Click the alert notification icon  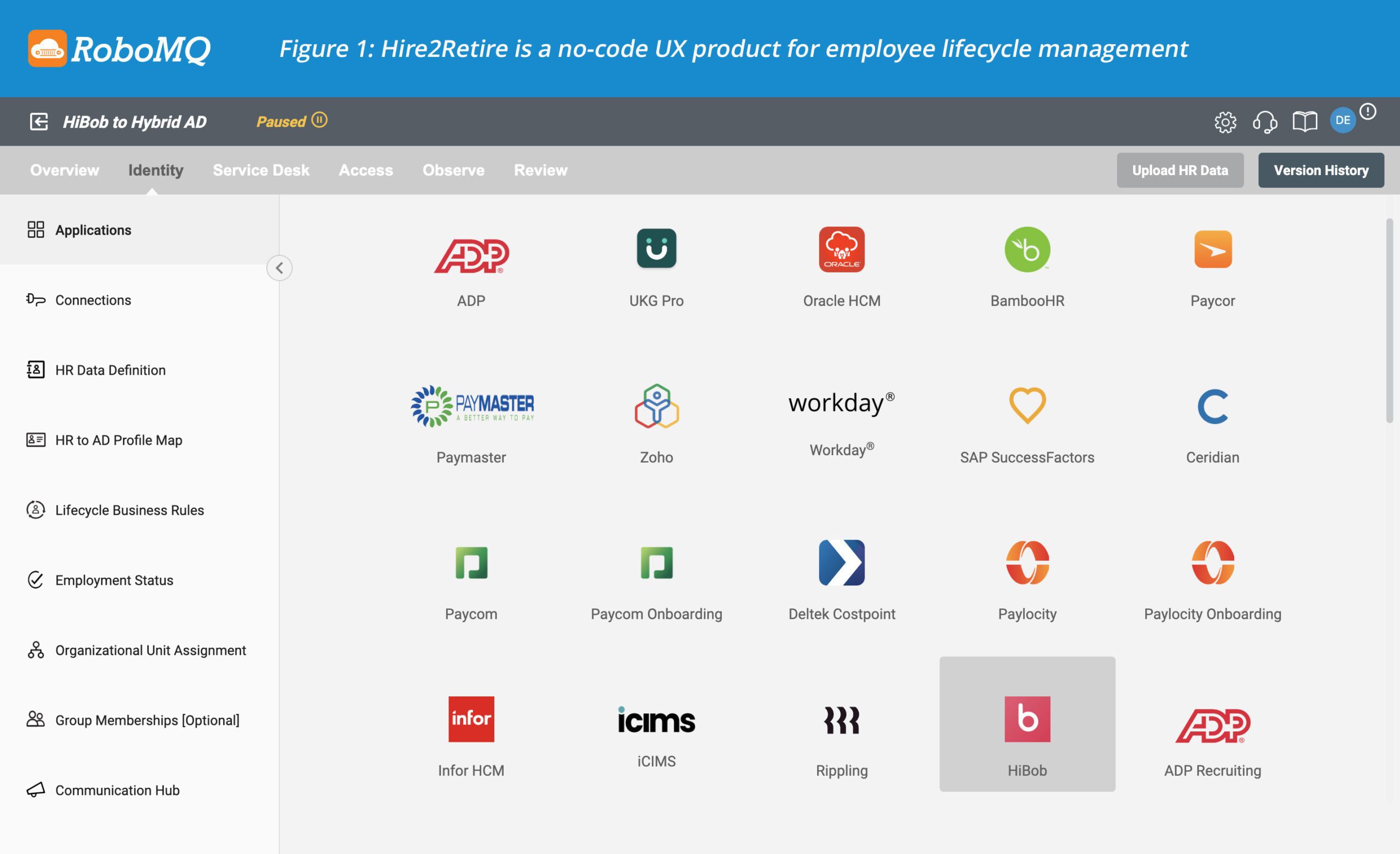pos(1367,112)
